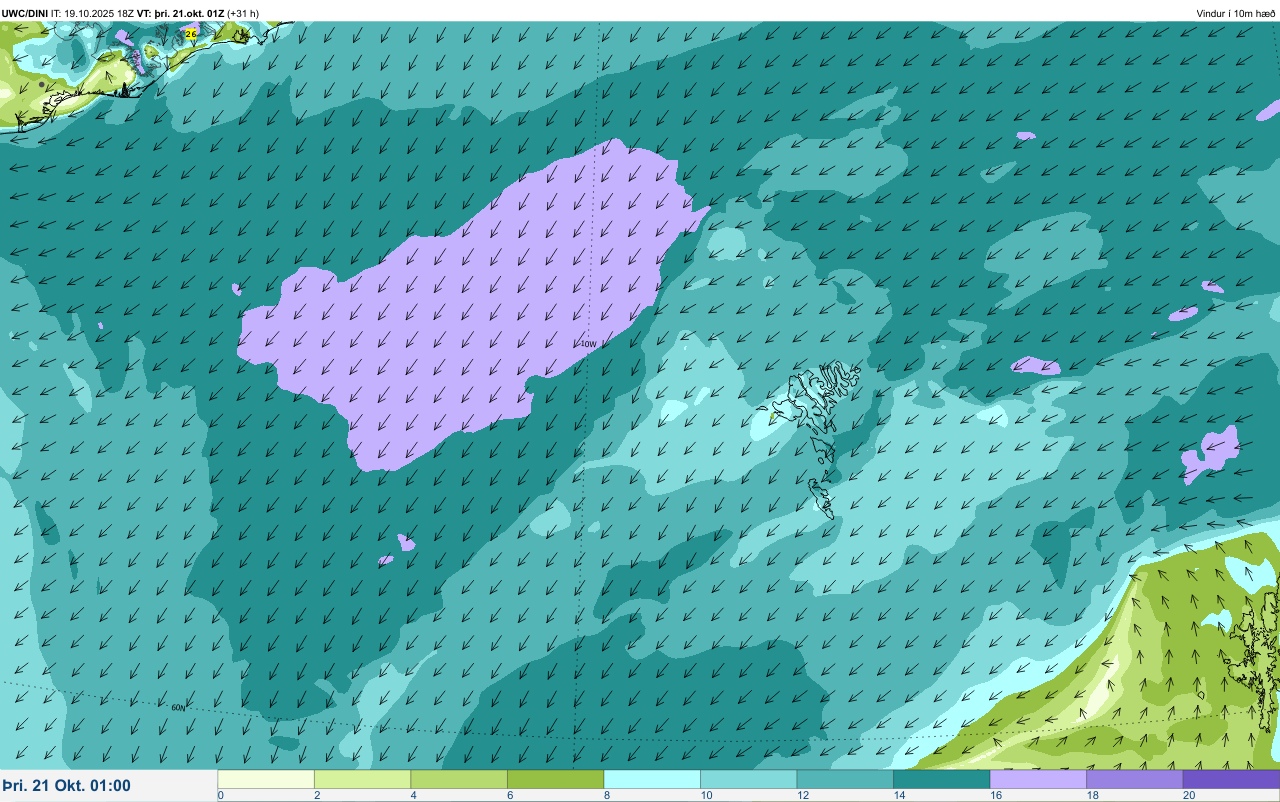Click the legend swatch above 20 m/s
This screenshot has width=1280, height=802.
tap(1231, 779)
